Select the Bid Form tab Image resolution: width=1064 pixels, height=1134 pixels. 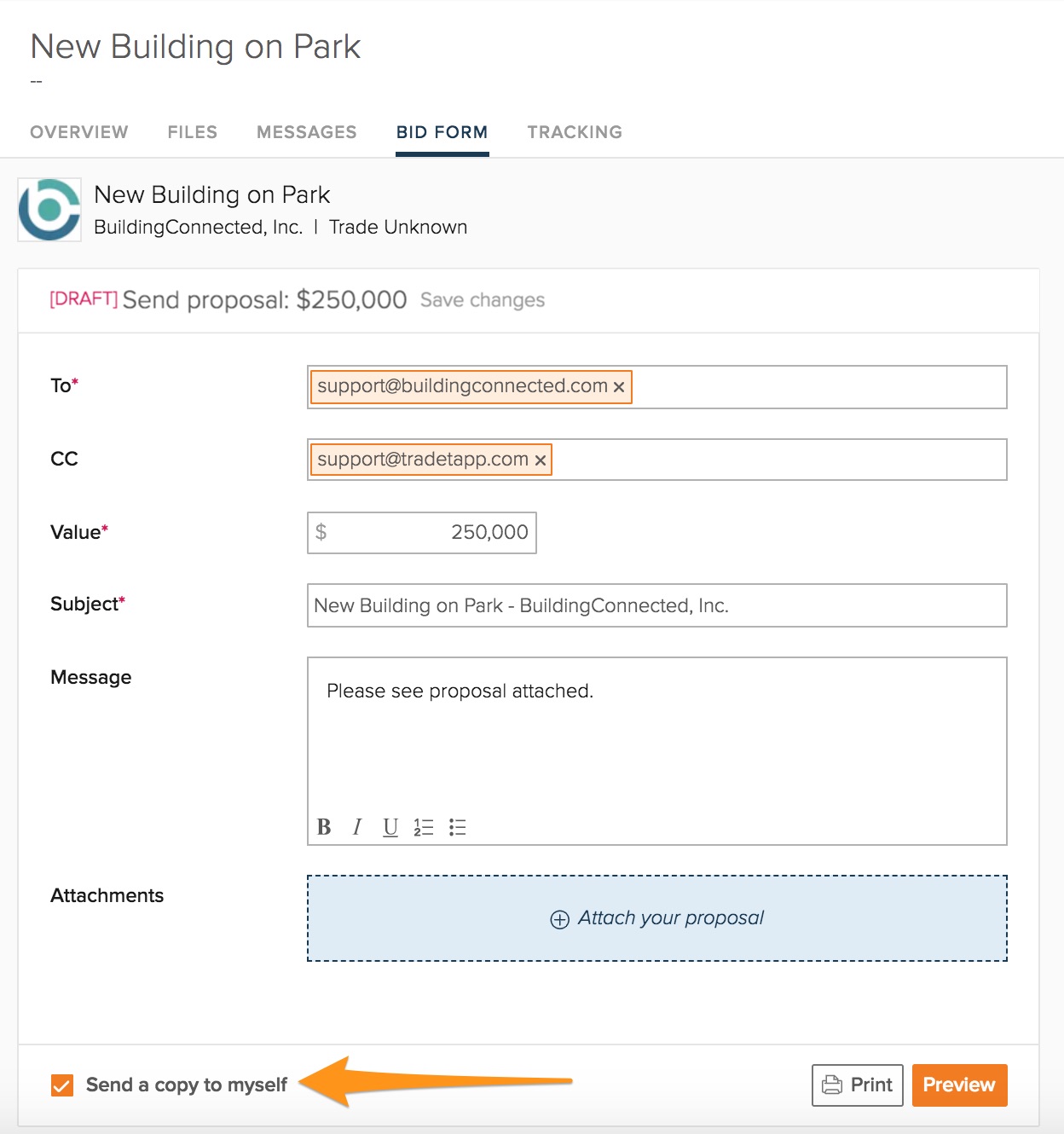pyautogui.click(x=442, y=132)
